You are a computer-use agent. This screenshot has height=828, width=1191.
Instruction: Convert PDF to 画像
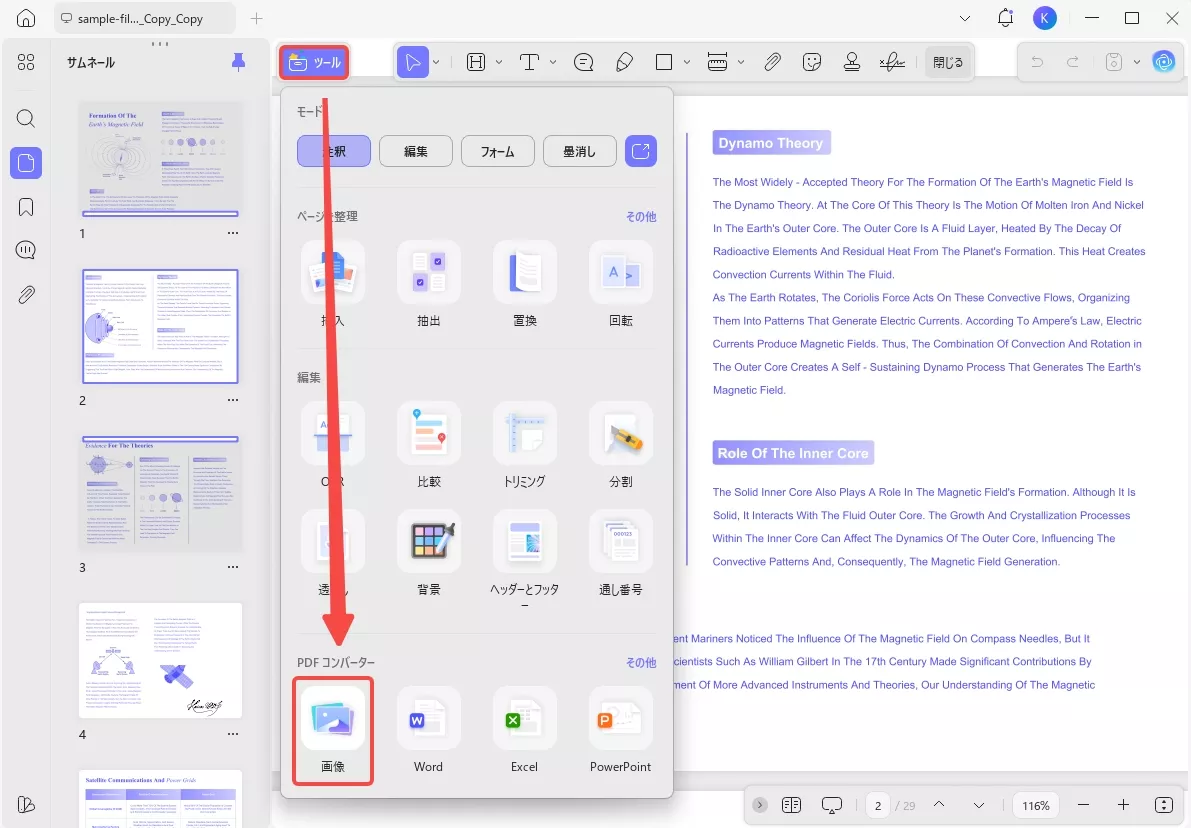(x=333, y=731)
